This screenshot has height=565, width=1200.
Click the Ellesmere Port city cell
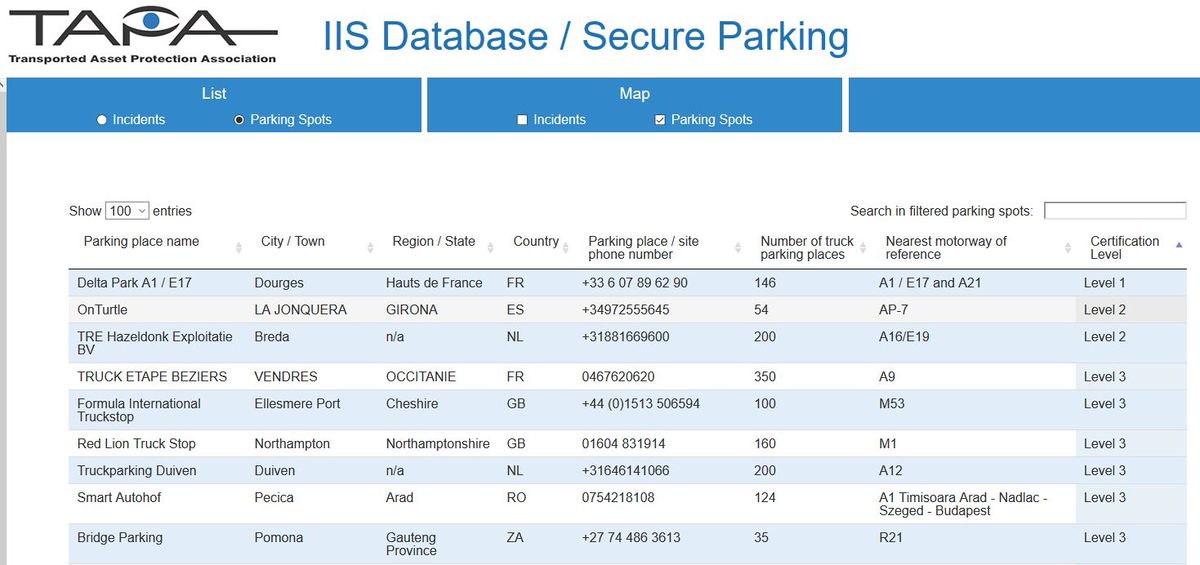pos(297,404)
